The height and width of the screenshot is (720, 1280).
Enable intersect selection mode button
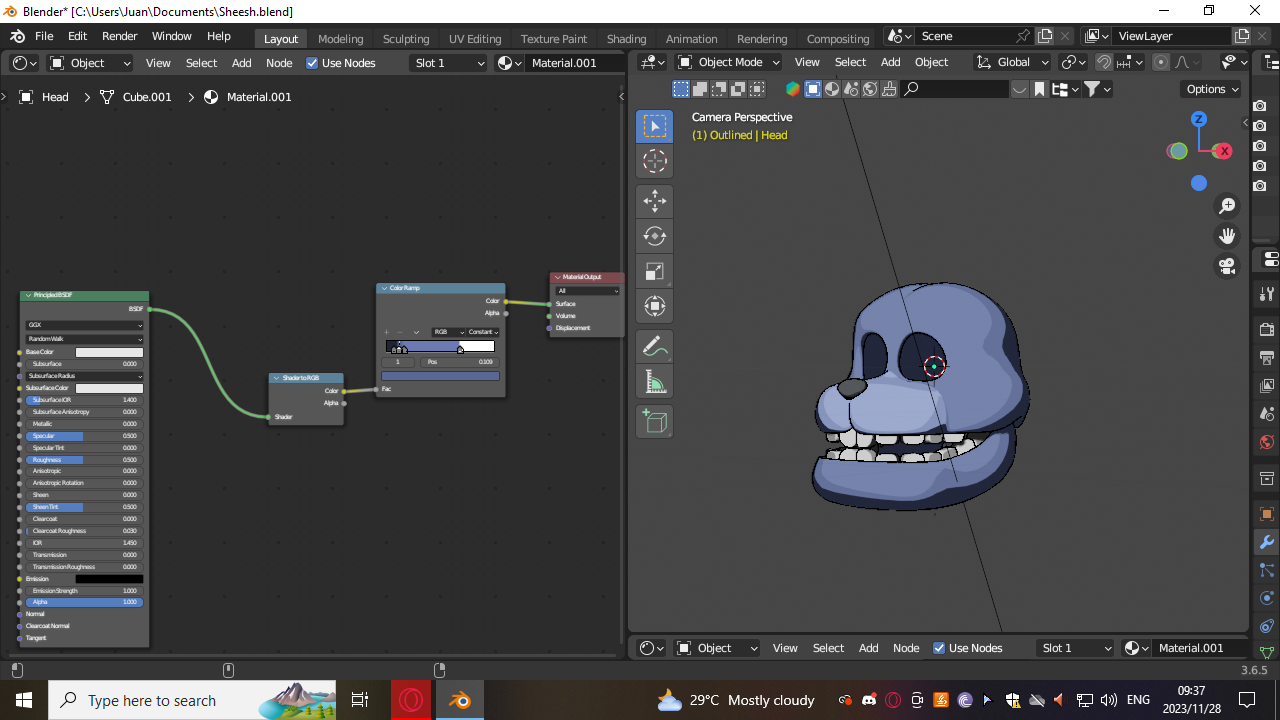point(757,89)
